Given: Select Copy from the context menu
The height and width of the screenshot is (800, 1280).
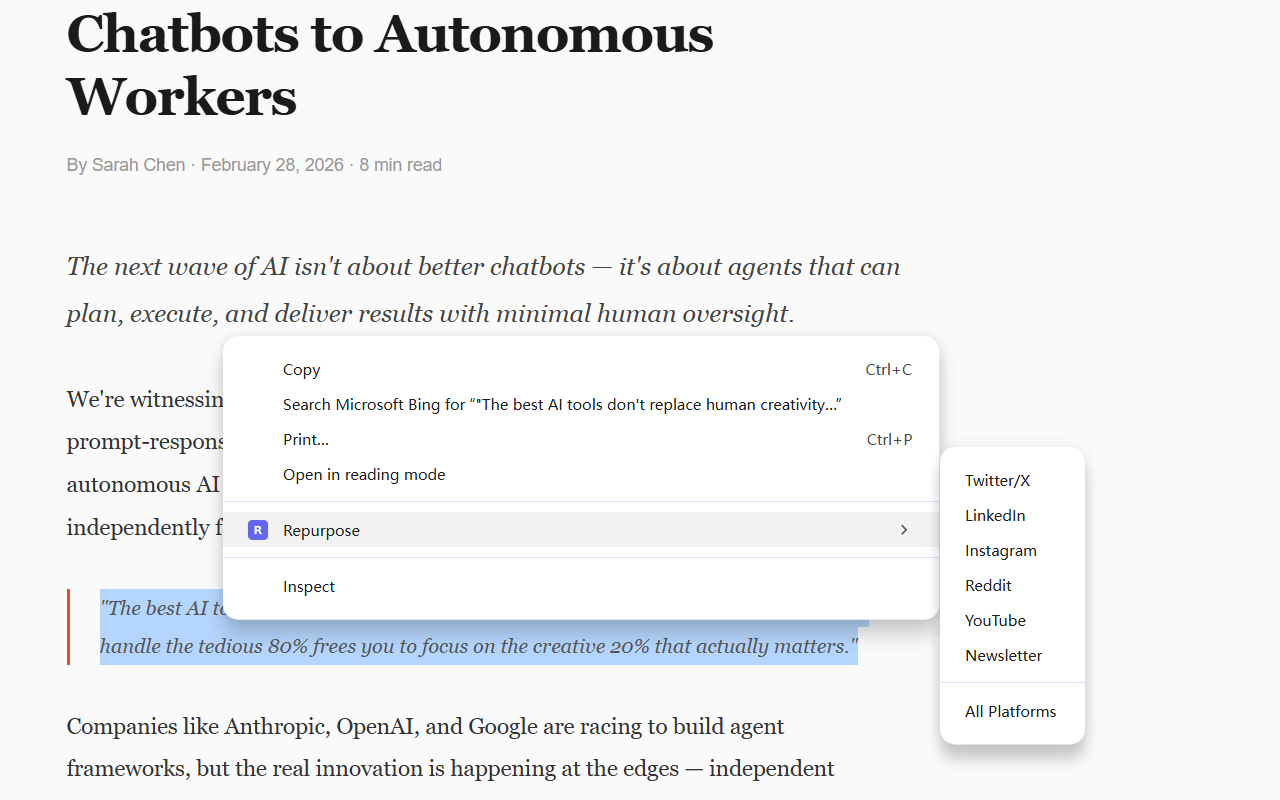Looking at the screenshot, I should click(301, 369).
